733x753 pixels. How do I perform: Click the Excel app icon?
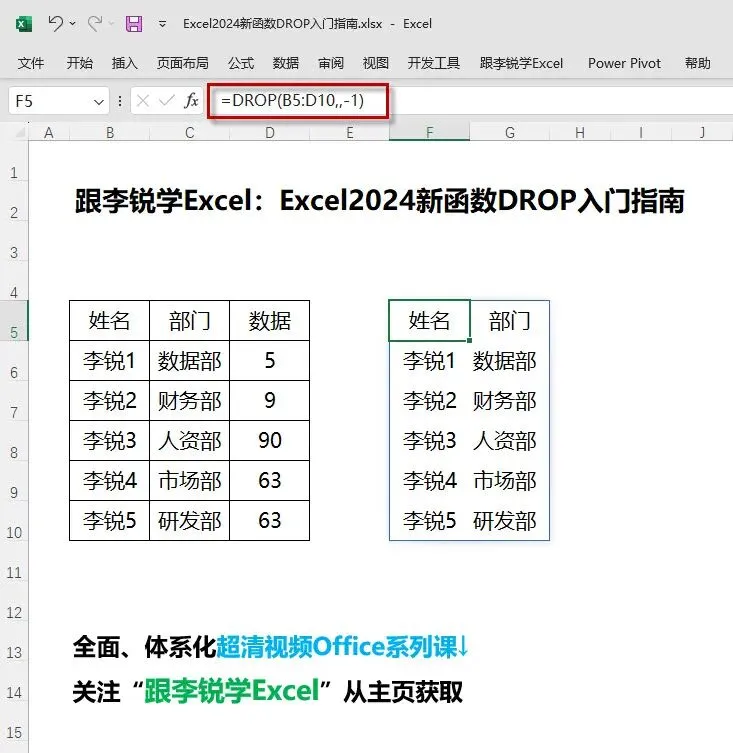pyautogui.click(x=24, y=24)
